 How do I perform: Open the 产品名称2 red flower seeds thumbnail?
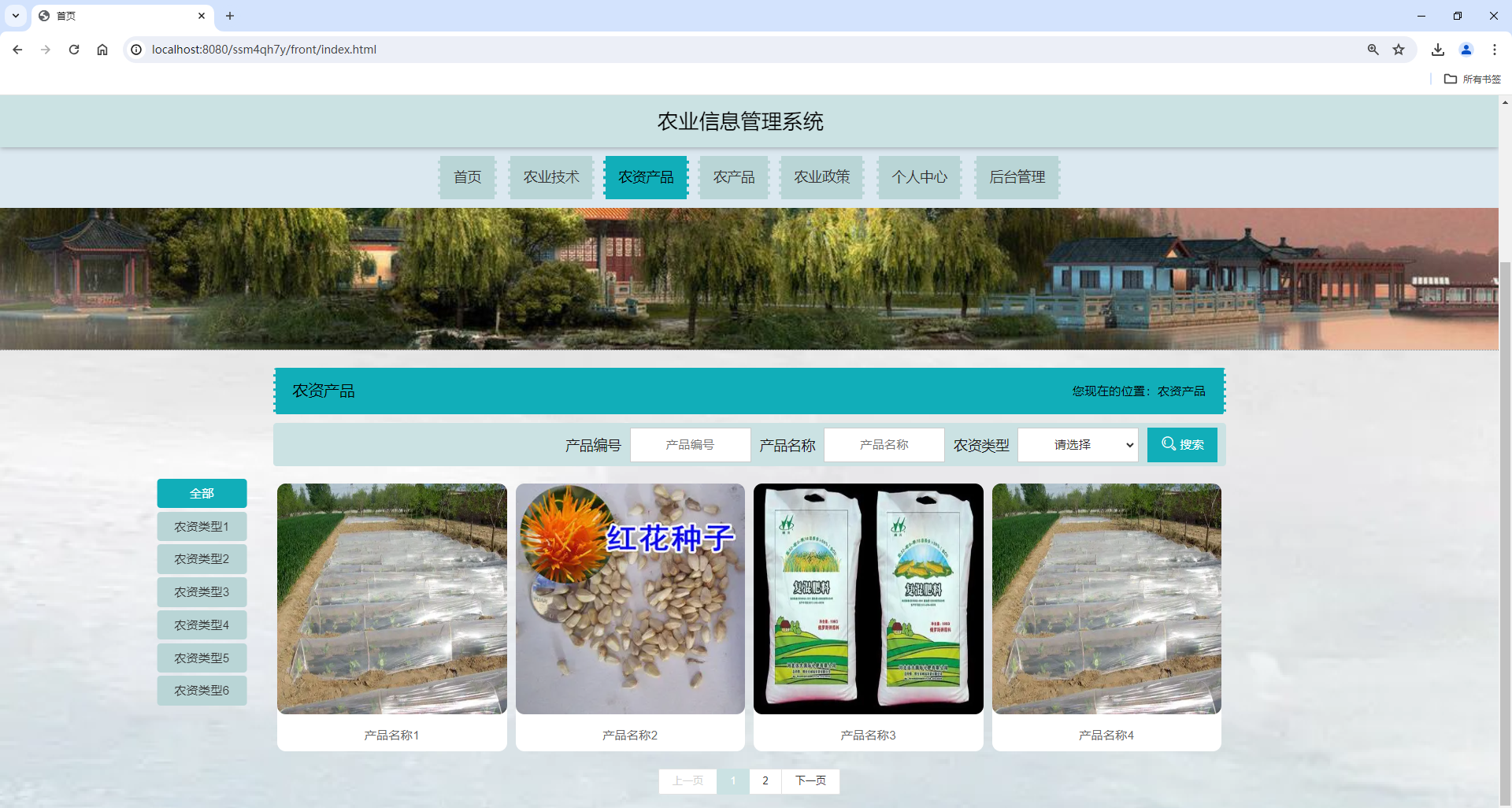629,599
